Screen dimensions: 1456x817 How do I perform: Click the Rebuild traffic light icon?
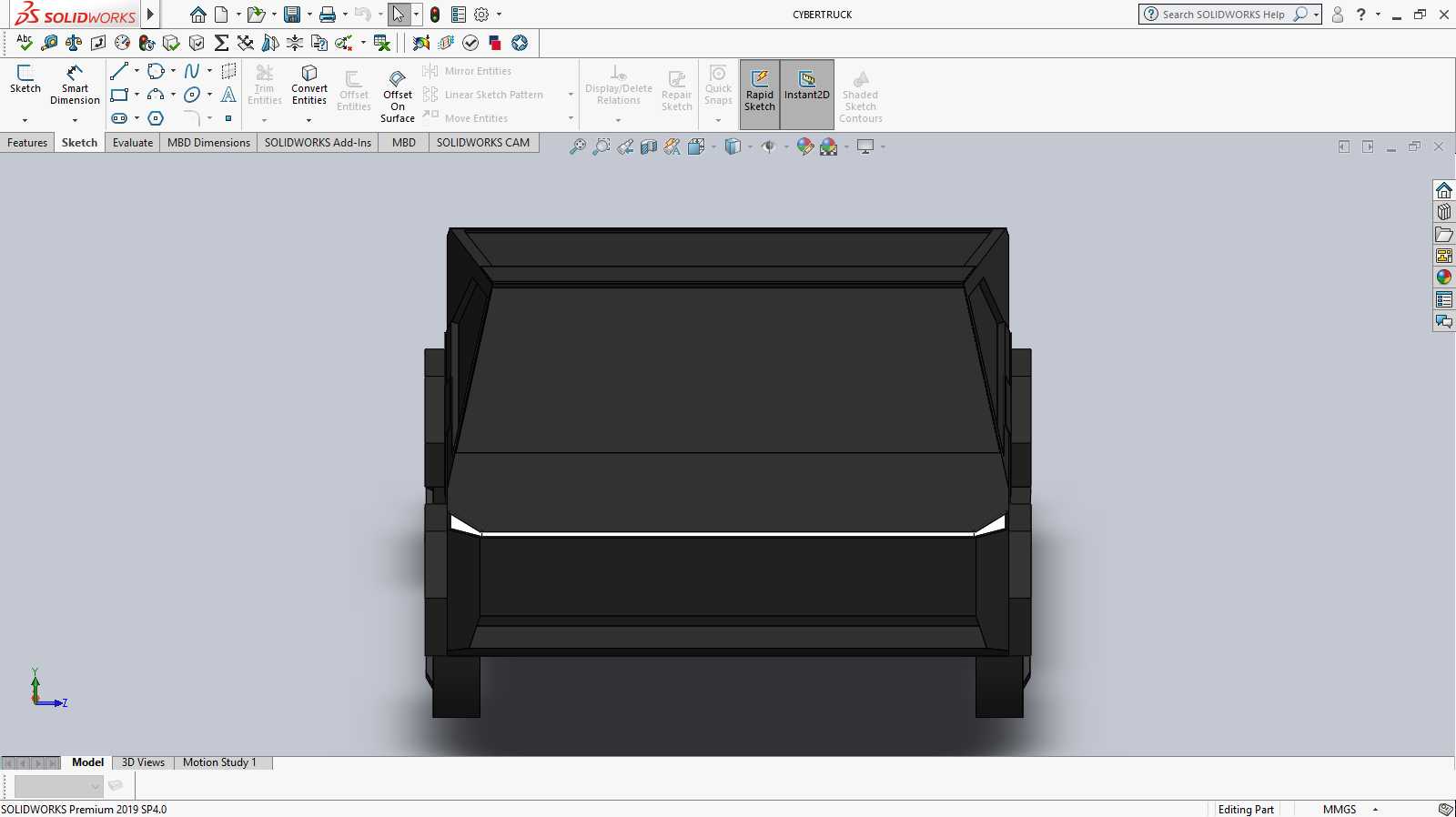pyautogui.click(x=435, y=15)
